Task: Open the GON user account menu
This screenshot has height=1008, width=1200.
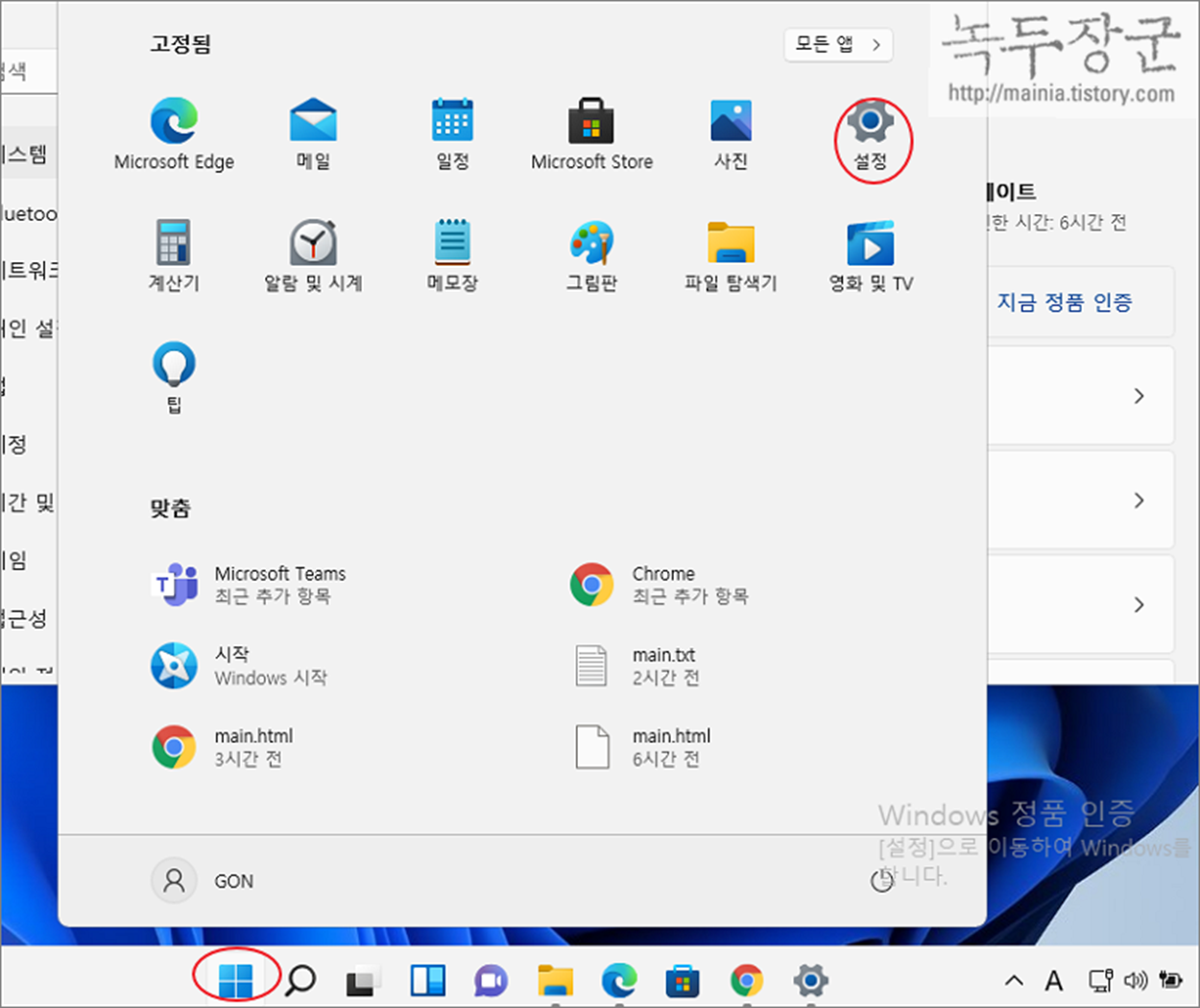Action: pyautogui.click(x=204, y=880)
